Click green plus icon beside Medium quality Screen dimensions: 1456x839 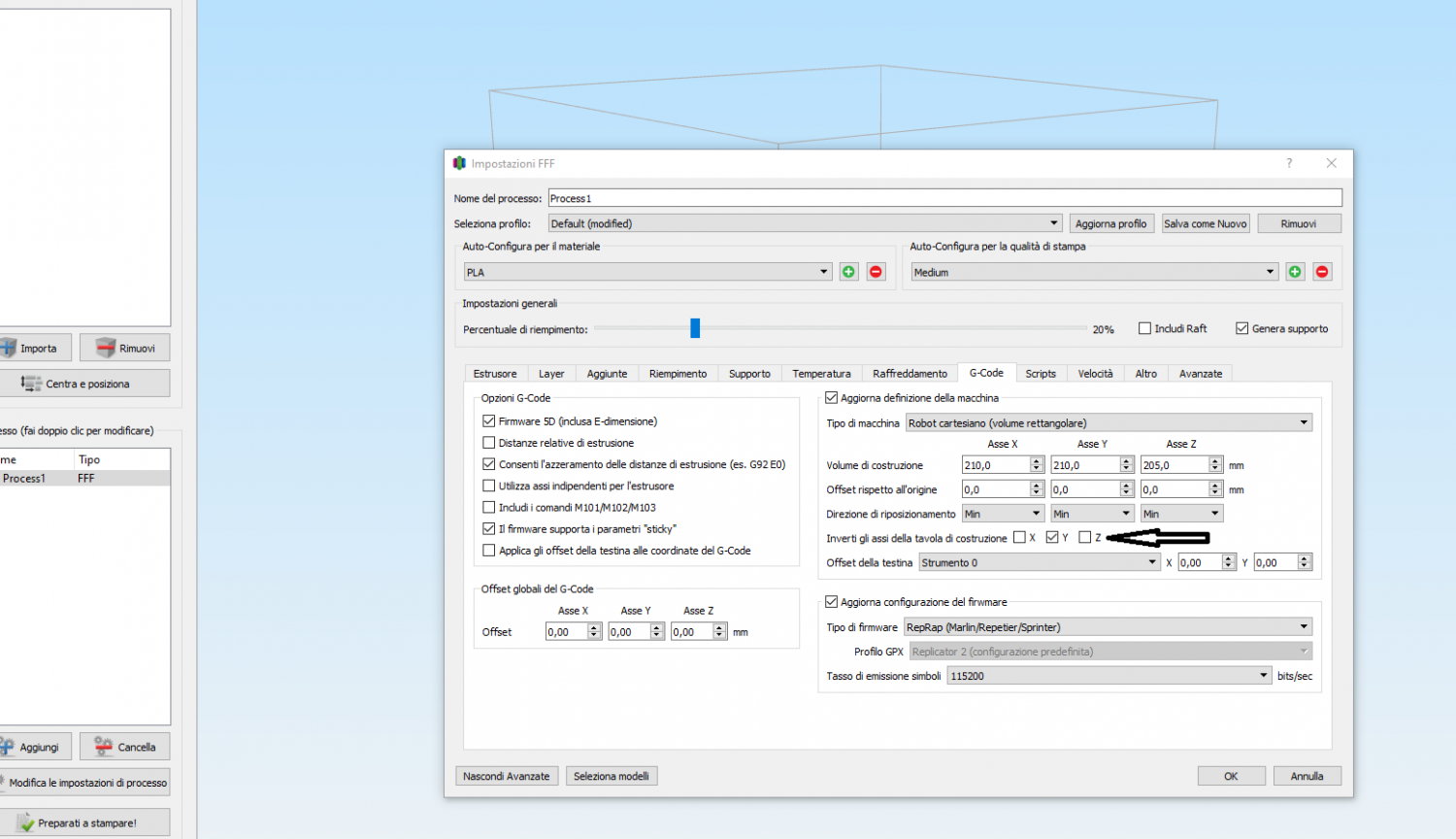coord(1295,272)
